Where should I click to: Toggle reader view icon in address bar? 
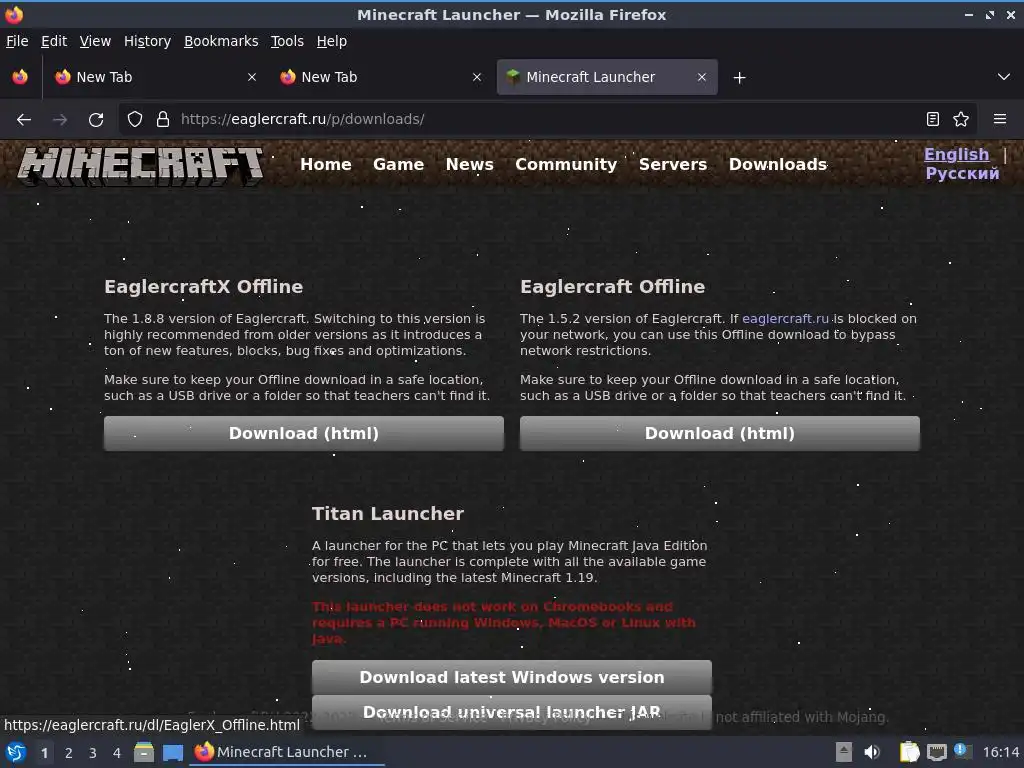933,119
